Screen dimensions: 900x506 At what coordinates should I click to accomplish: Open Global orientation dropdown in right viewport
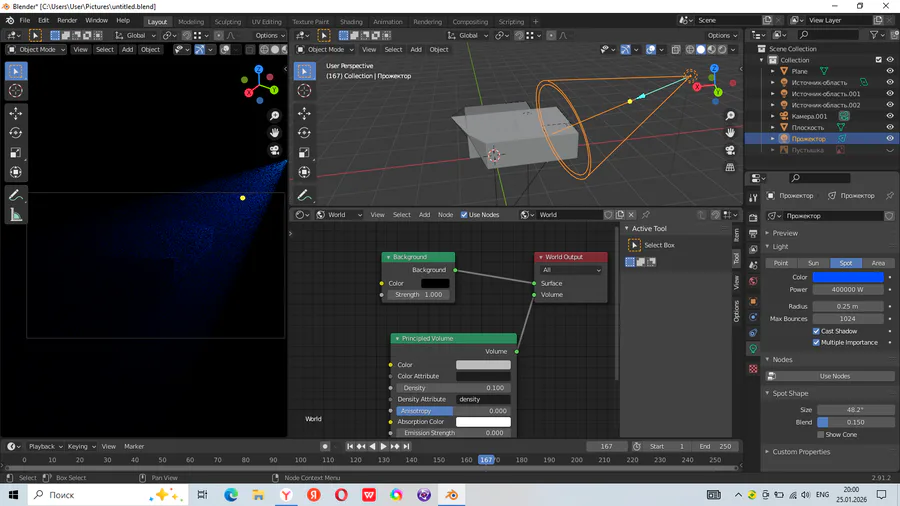(x=468, y=36)
